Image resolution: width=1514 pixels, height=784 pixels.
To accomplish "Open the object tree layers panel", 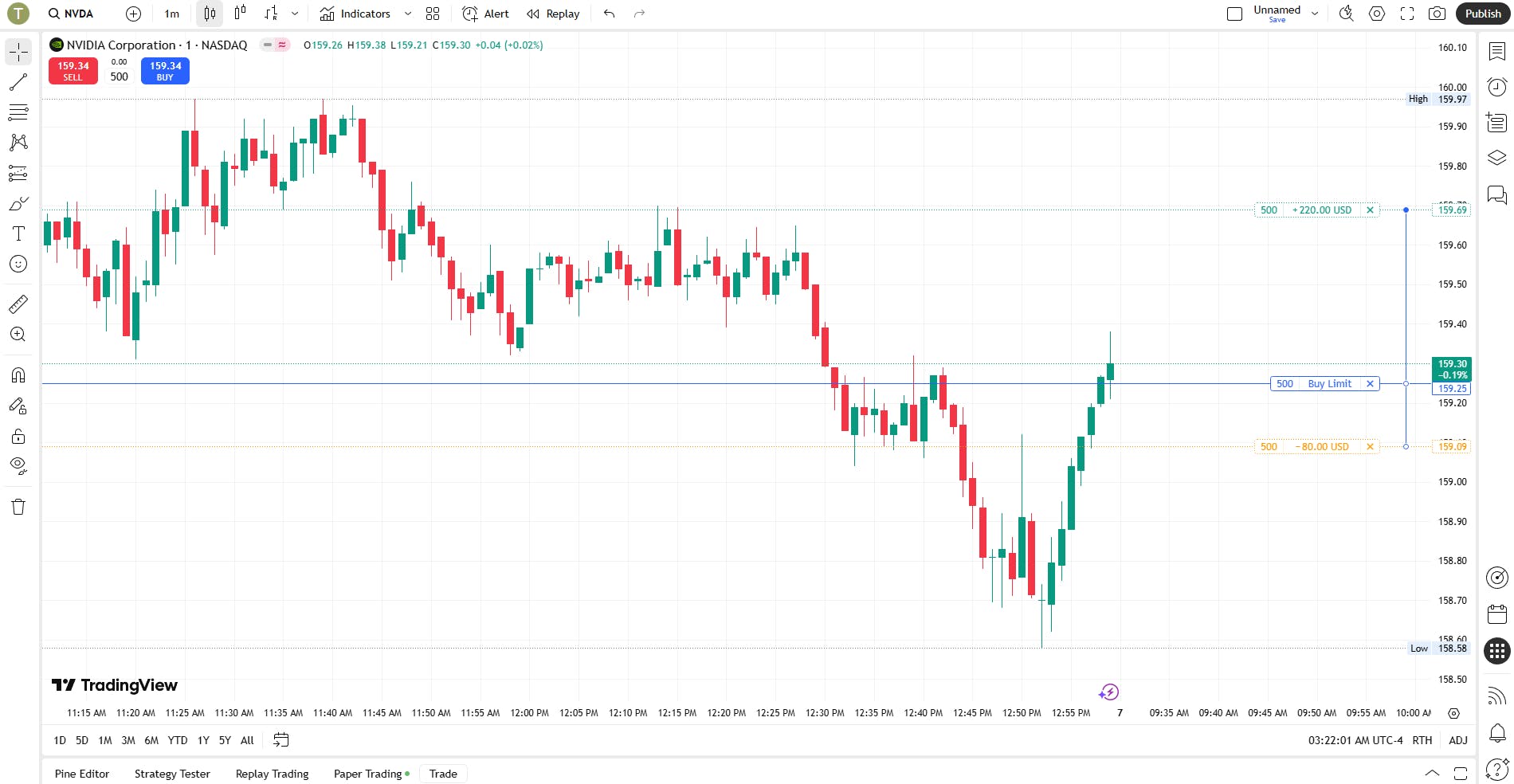I will tap(1497, 158).
